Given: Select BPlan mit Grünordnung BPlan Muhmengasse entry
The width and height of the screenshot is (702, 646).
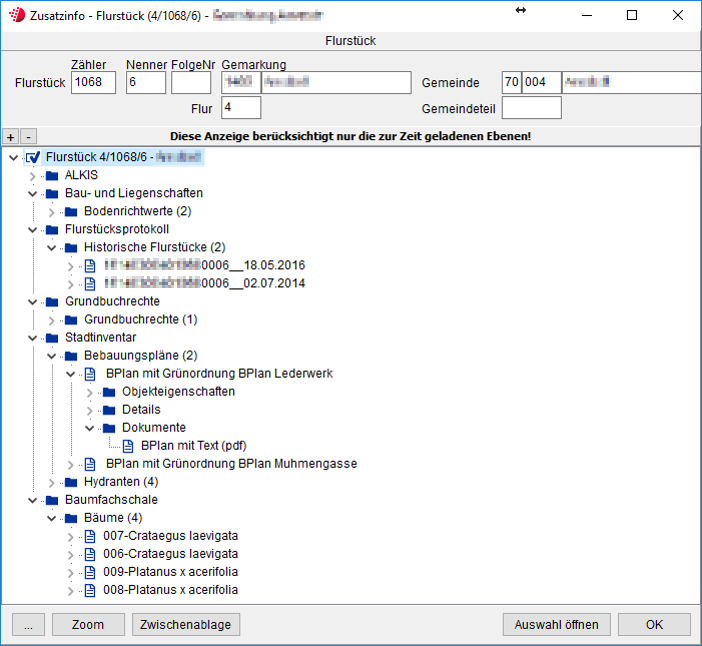Looking at the screenshot, I should [x=231, y=464].
